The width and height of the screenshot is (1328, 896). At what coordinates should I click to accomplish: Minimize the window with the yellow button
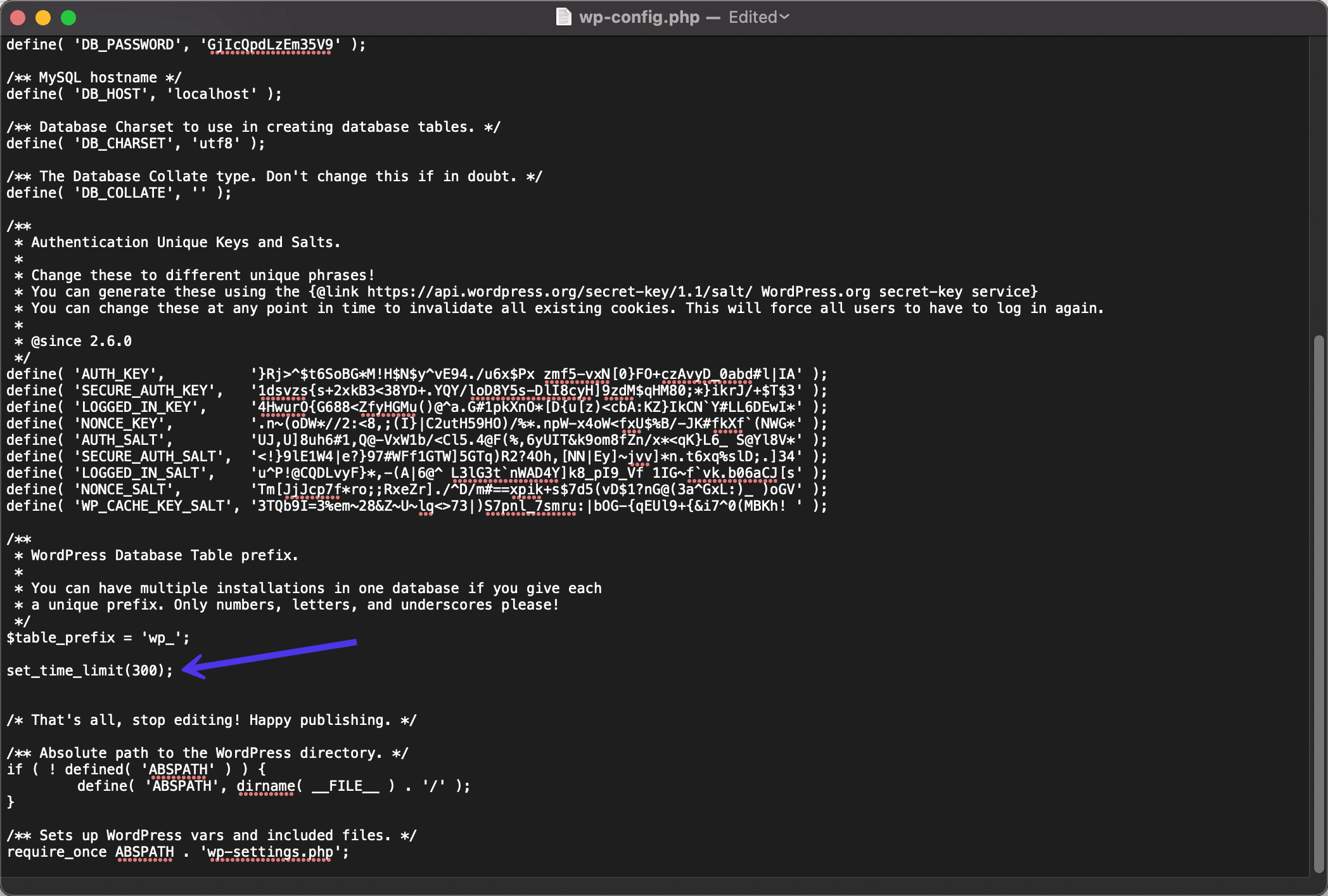(43, 18)
